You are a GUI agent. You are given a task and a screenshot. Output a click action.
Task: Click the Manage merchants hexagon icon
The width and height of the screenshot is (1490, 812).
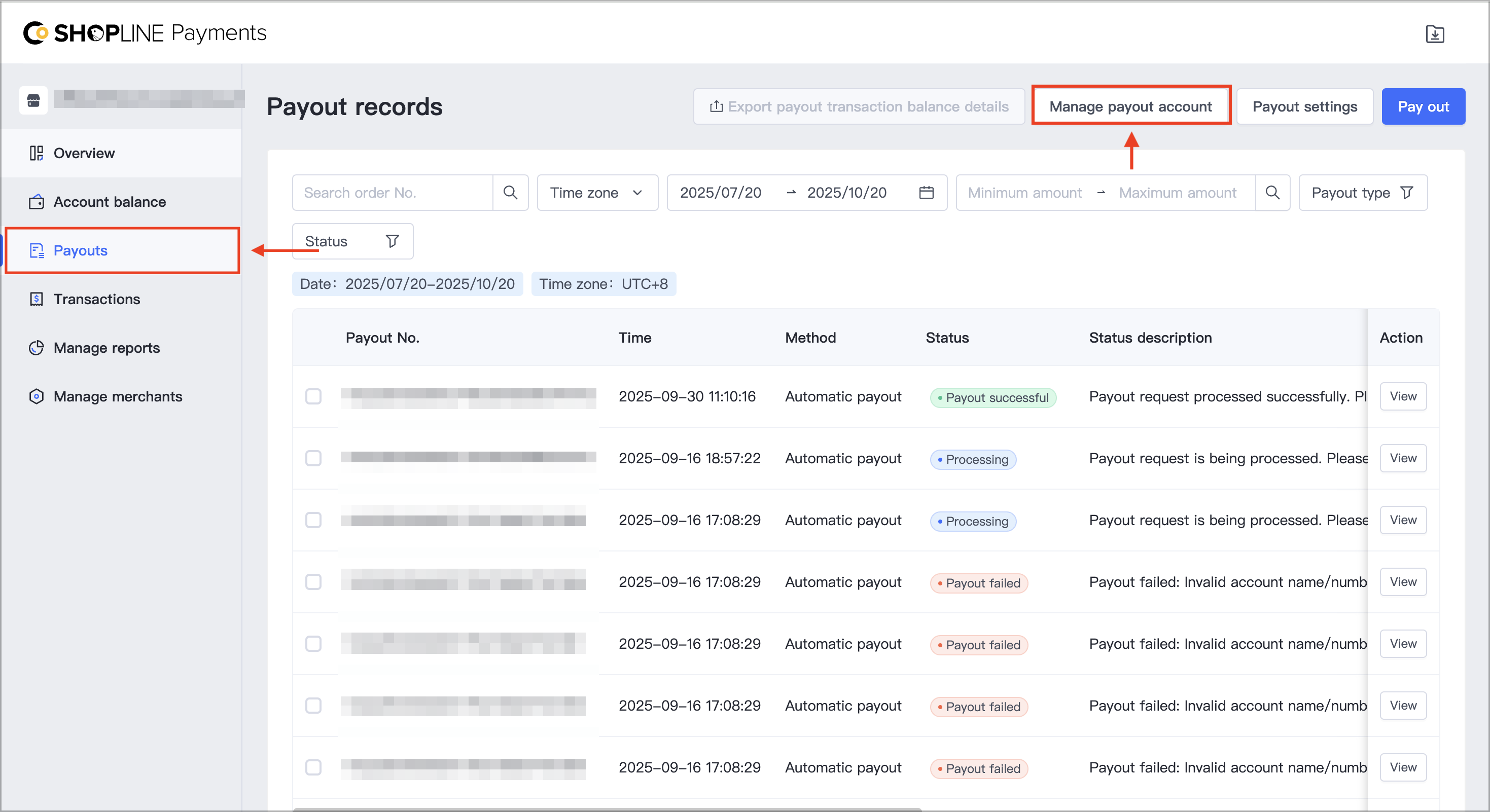tap(37, 396)
